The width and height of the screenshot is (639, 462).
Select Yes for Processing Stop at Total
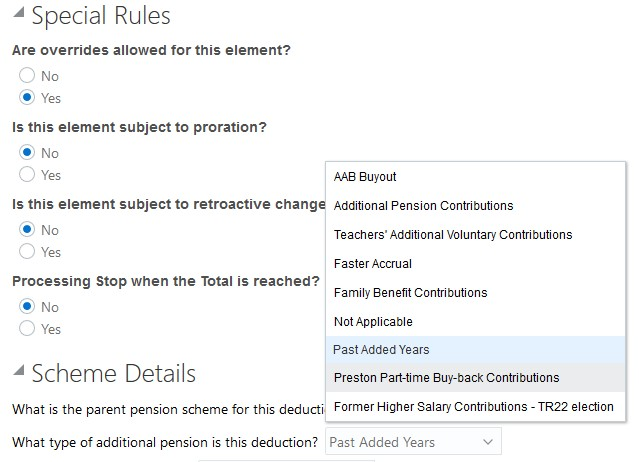(27, 329)
